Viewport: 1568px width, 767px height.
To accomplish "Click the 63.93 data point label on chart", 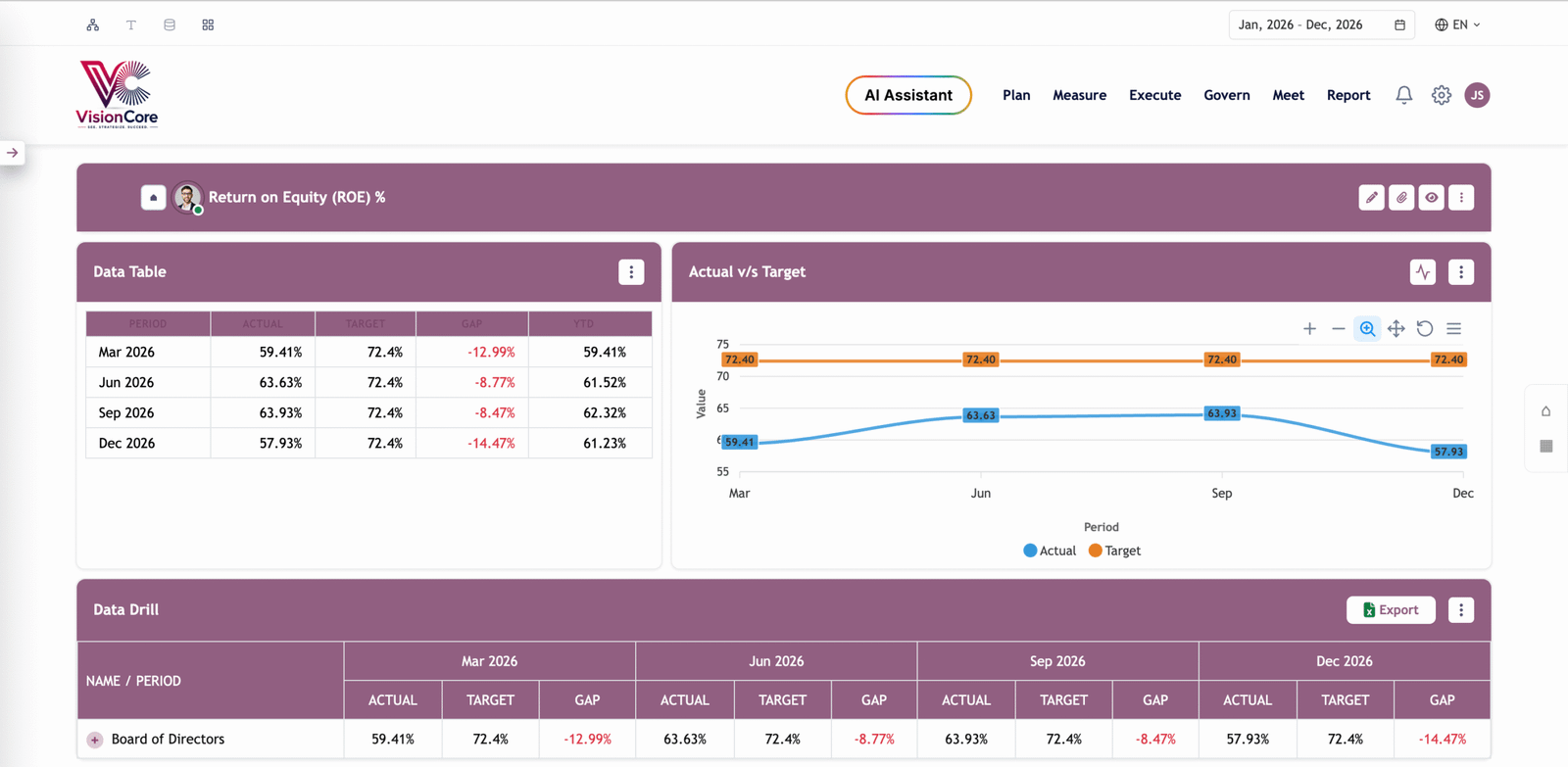I will [x=1222, y=413].
